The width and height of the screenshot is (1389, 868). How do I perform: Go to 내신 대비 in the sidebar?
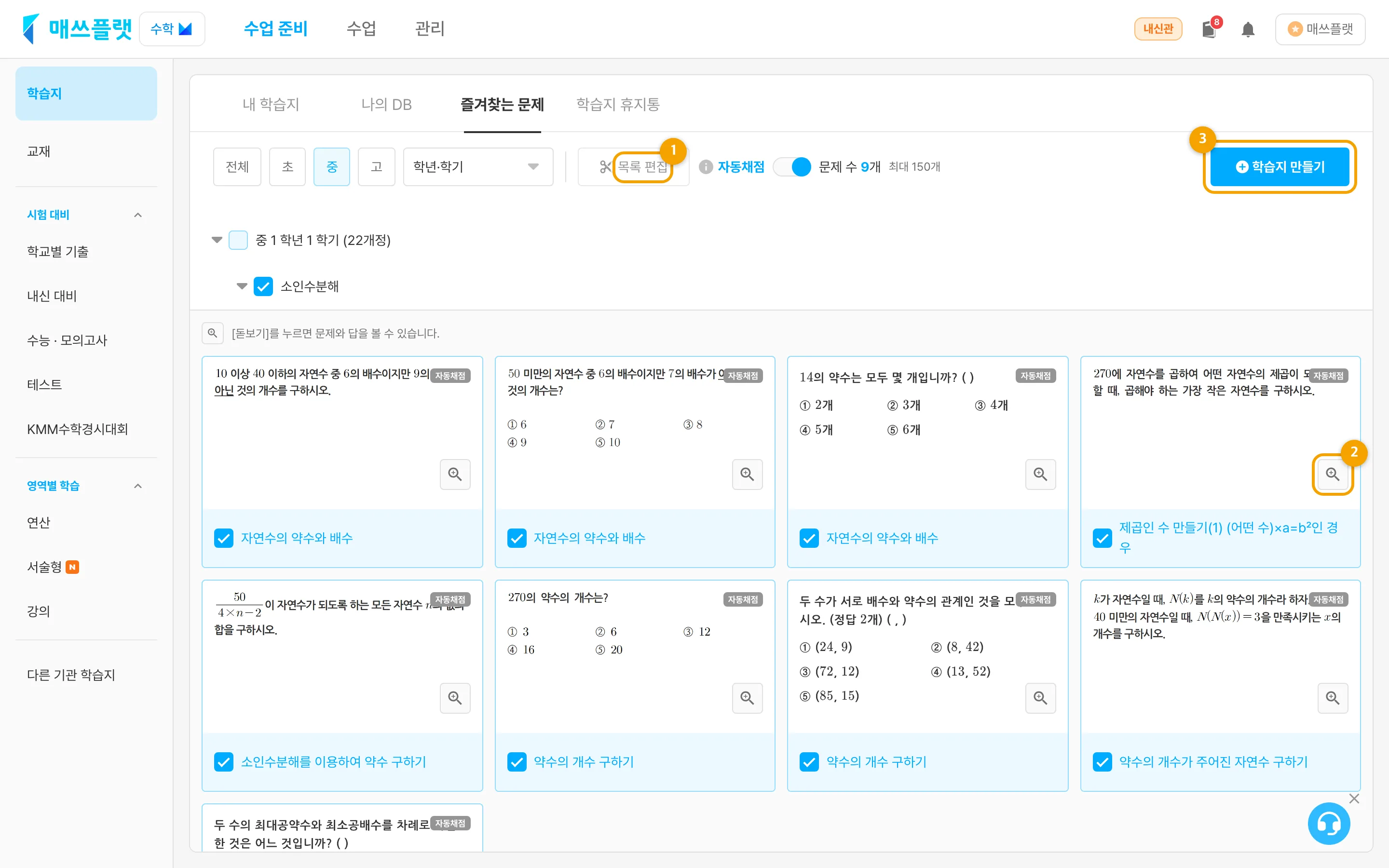click(x=52, y=296)
